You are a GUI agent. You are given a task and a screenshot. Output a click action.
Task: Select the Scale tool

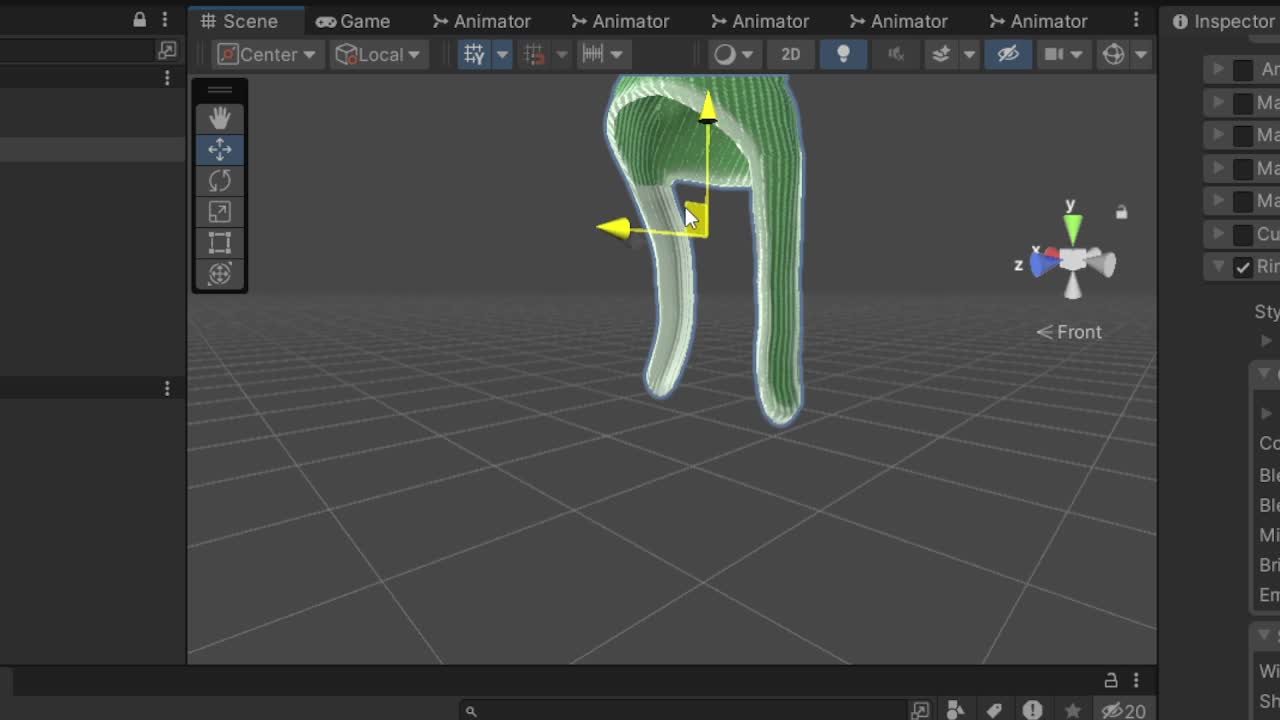tap(219, 212)
